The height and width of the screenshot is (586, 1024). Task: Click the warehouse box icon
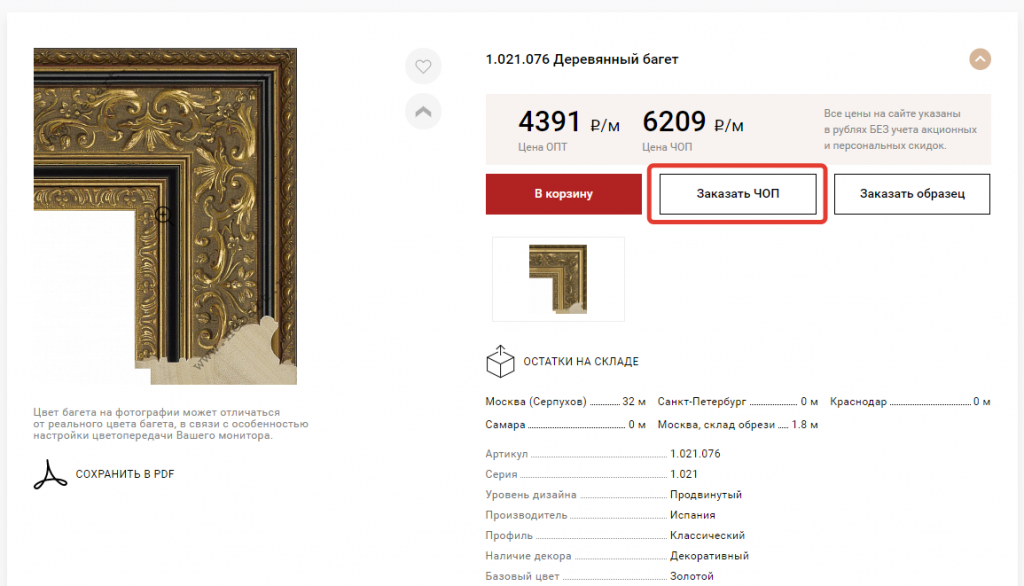point(499,361)
